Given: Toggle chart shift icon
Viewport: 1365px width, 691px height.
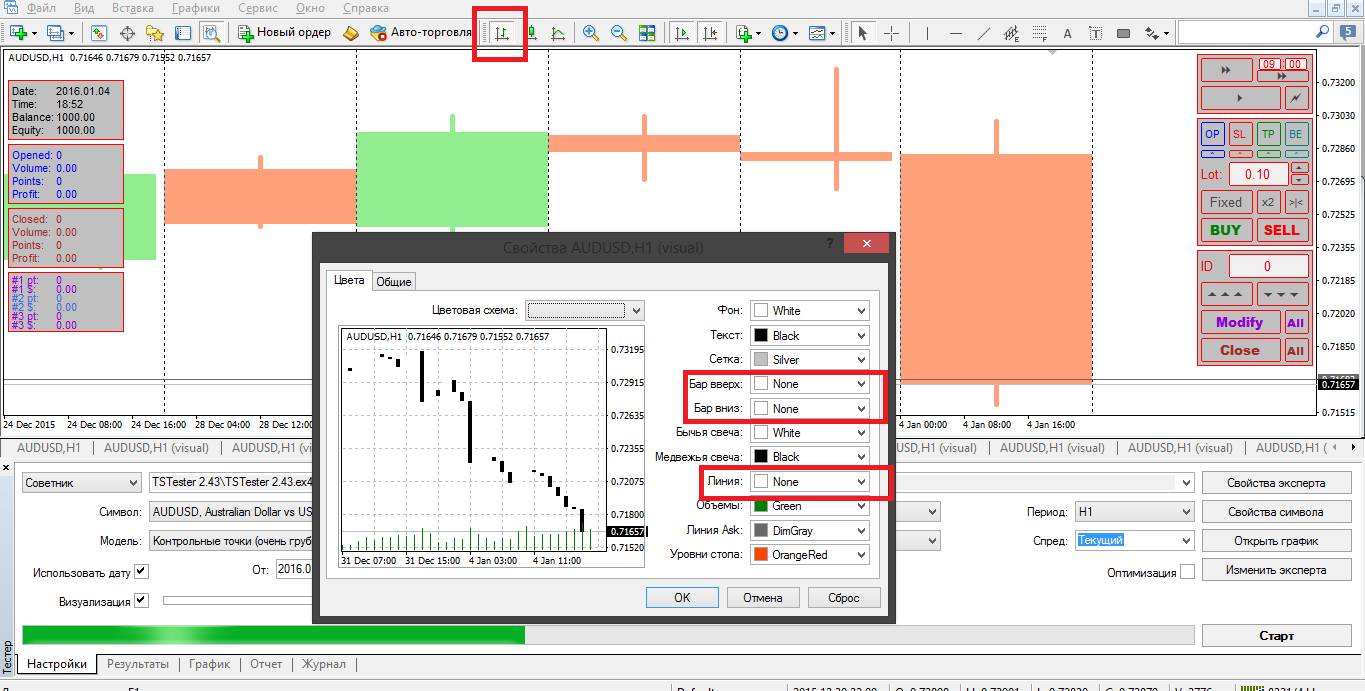Looking at the screenshot, I should 711,33.
